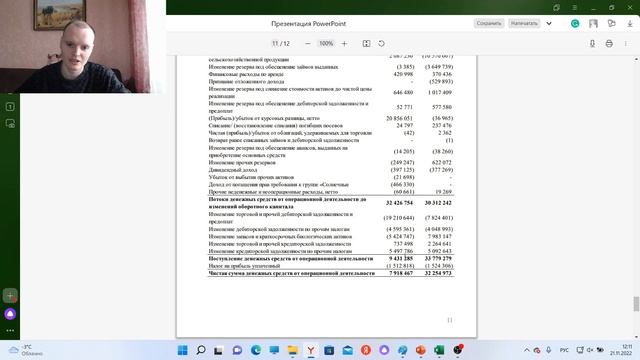Zoom in the PDF with plus button
The height and width of the screenshot is (360, 640).
344,44
